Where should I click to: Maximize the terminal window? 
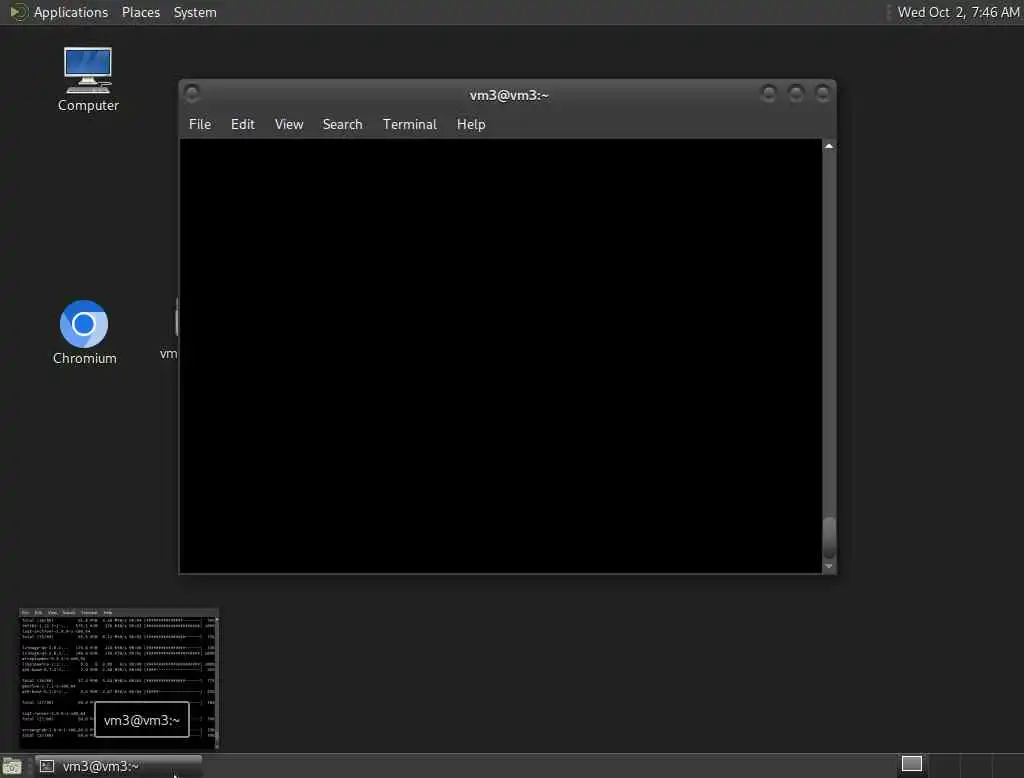795,94
